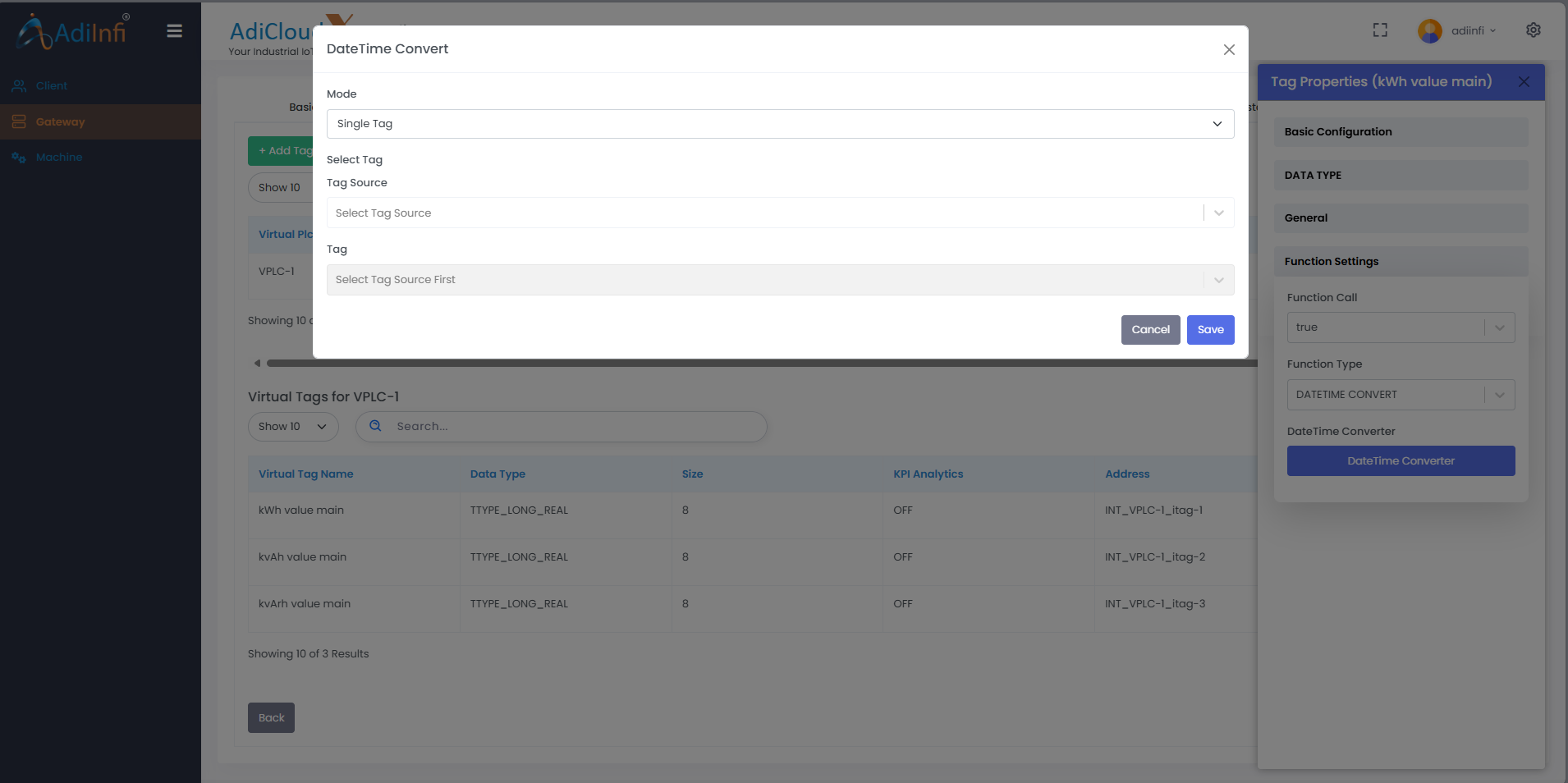
Task: Open the Client menu item
Action: (51, 86)
